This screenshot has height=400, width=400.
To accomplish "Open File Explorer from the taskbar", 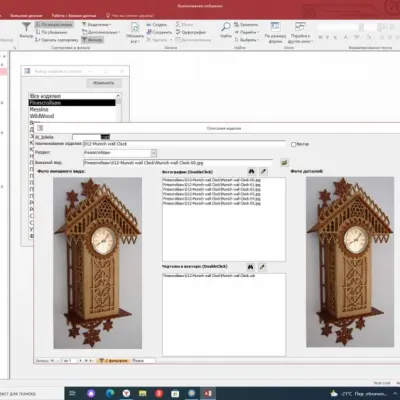I will pyautogui.click(x=142, y=393).
